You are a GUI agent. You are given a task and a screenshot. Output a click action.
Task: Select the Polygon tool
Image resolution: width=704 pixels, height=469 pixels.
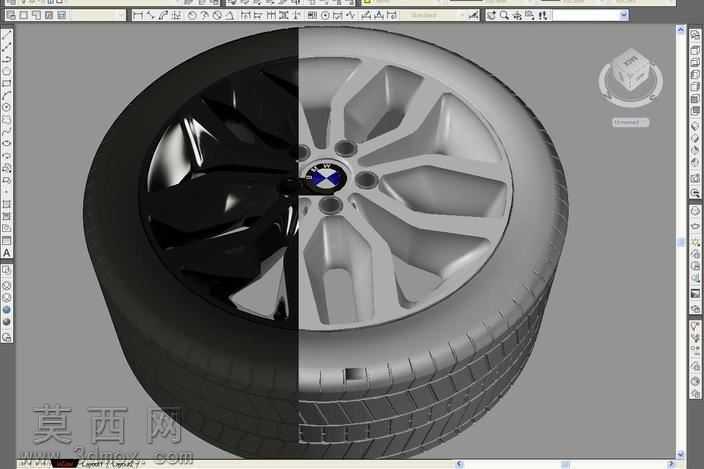coord(7,71)
